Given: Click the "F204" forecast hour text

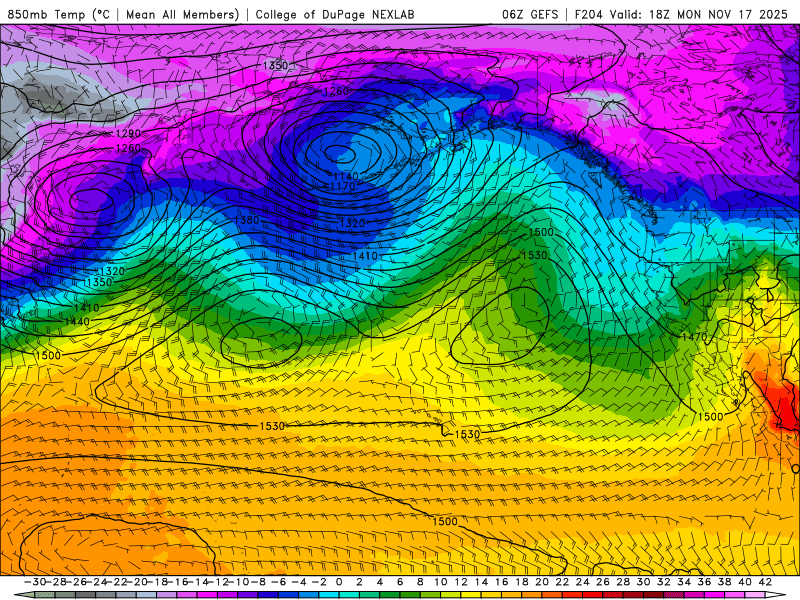Looking at the screenshot, I should click(x=588, y=14).
